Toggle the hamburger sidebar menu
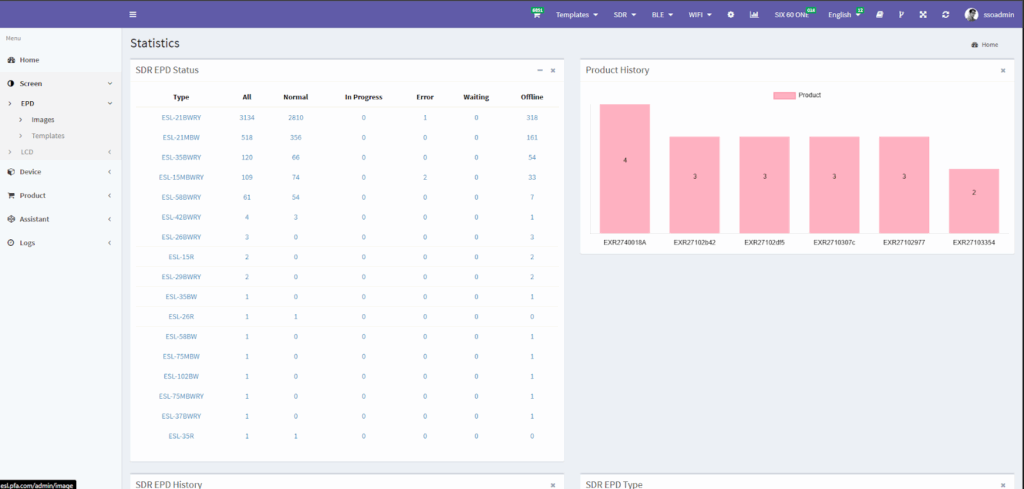This screenshot has height=489, width=1024. point(133,14)
